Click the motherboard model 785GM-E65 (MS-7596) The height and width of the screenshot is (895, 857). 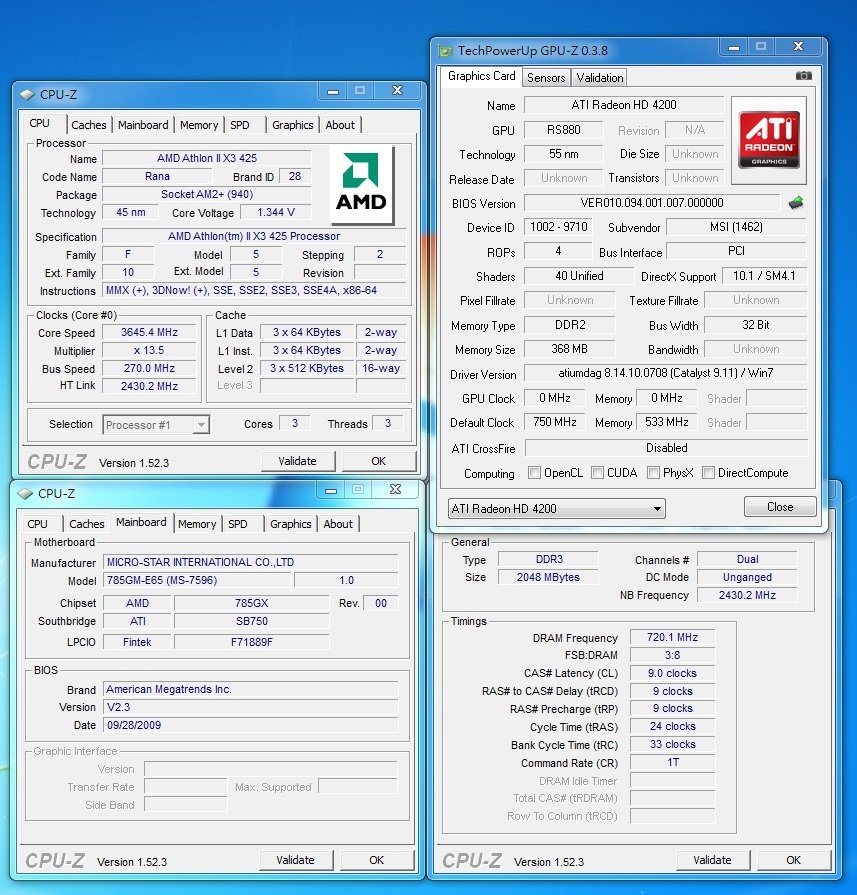pyautogui.click(x=198, y=580)
